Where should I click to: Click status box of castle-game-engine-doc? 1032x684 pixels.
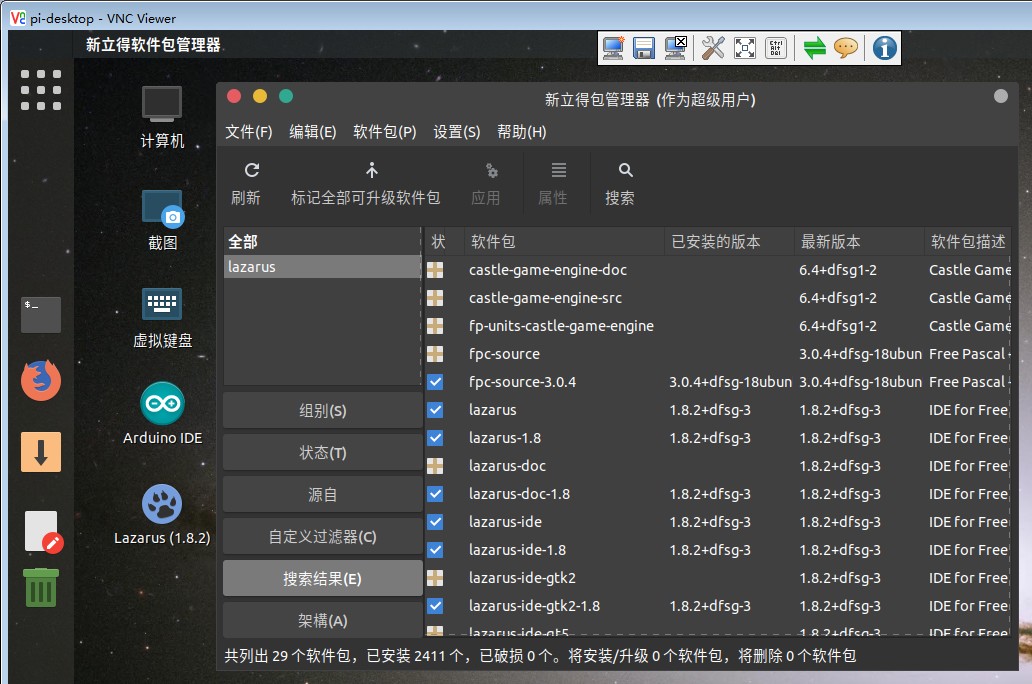pos(435,270)
